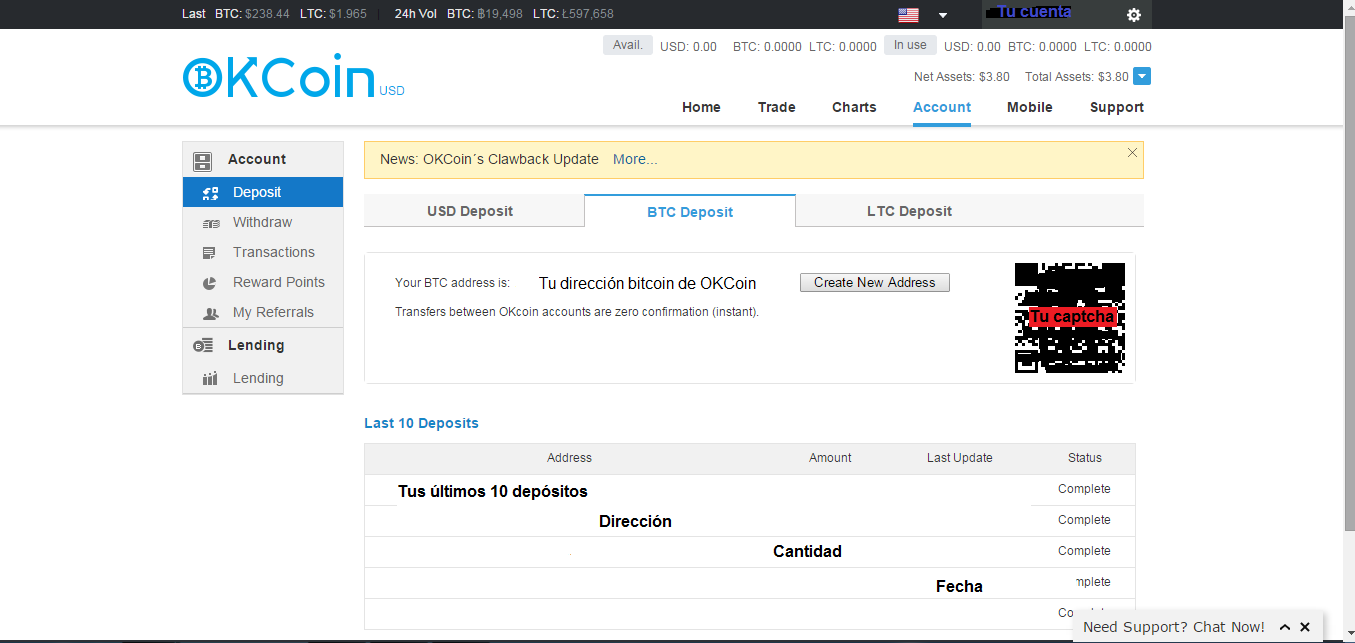Switch to the BTC Deposit tab

click(690, 212)
